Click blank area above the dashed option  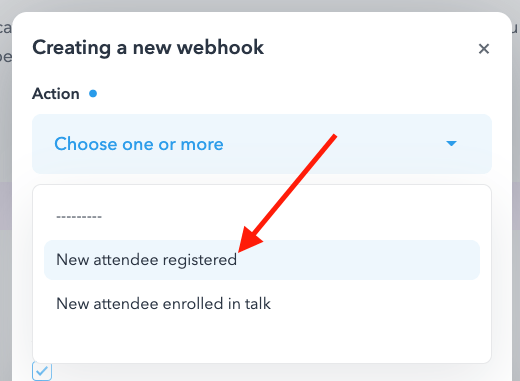(262, 198)
